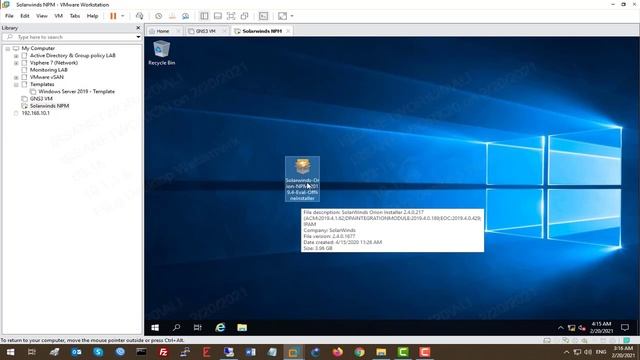
Task: Toggle the library sidebar view icon
Action: [x=204, y=16]
